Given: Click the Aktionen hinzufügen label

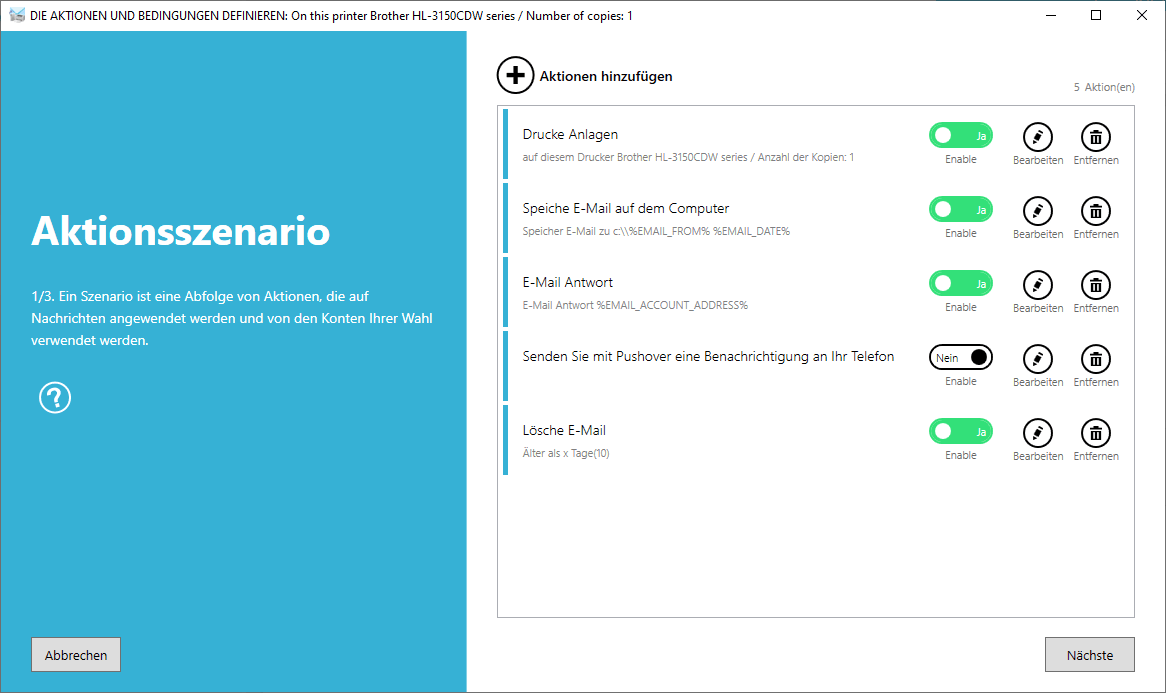Looking at the screenshot, I should [x=606, y=76].
